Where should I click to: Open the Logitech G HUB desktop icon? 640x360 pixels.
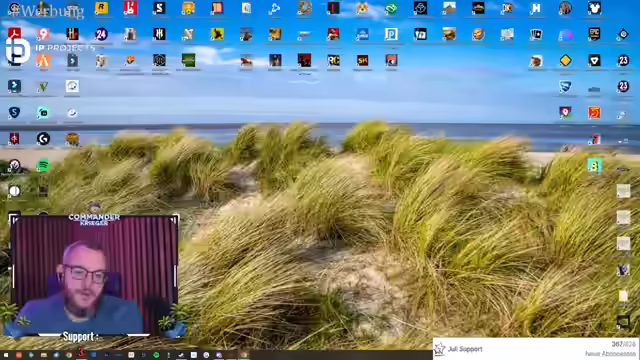click(43, 139)
